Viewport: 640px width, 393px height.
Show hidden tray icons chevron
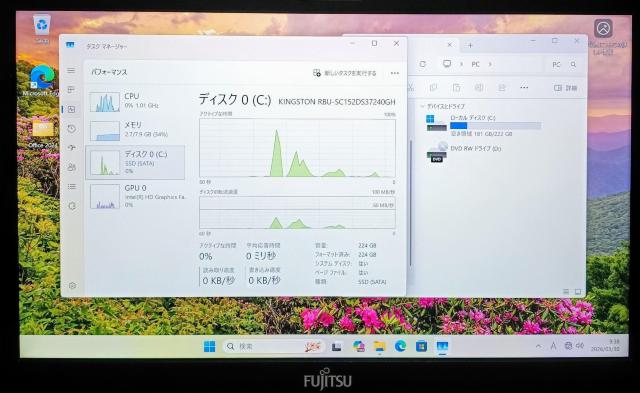pos(538,346)
